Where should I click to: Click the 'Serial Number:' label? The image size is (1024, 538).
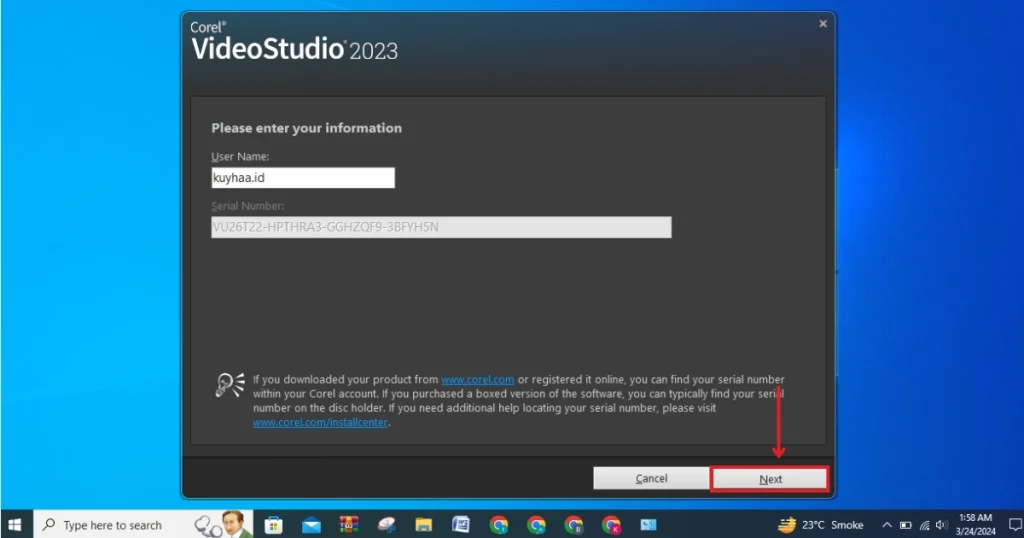coord(248,206)
